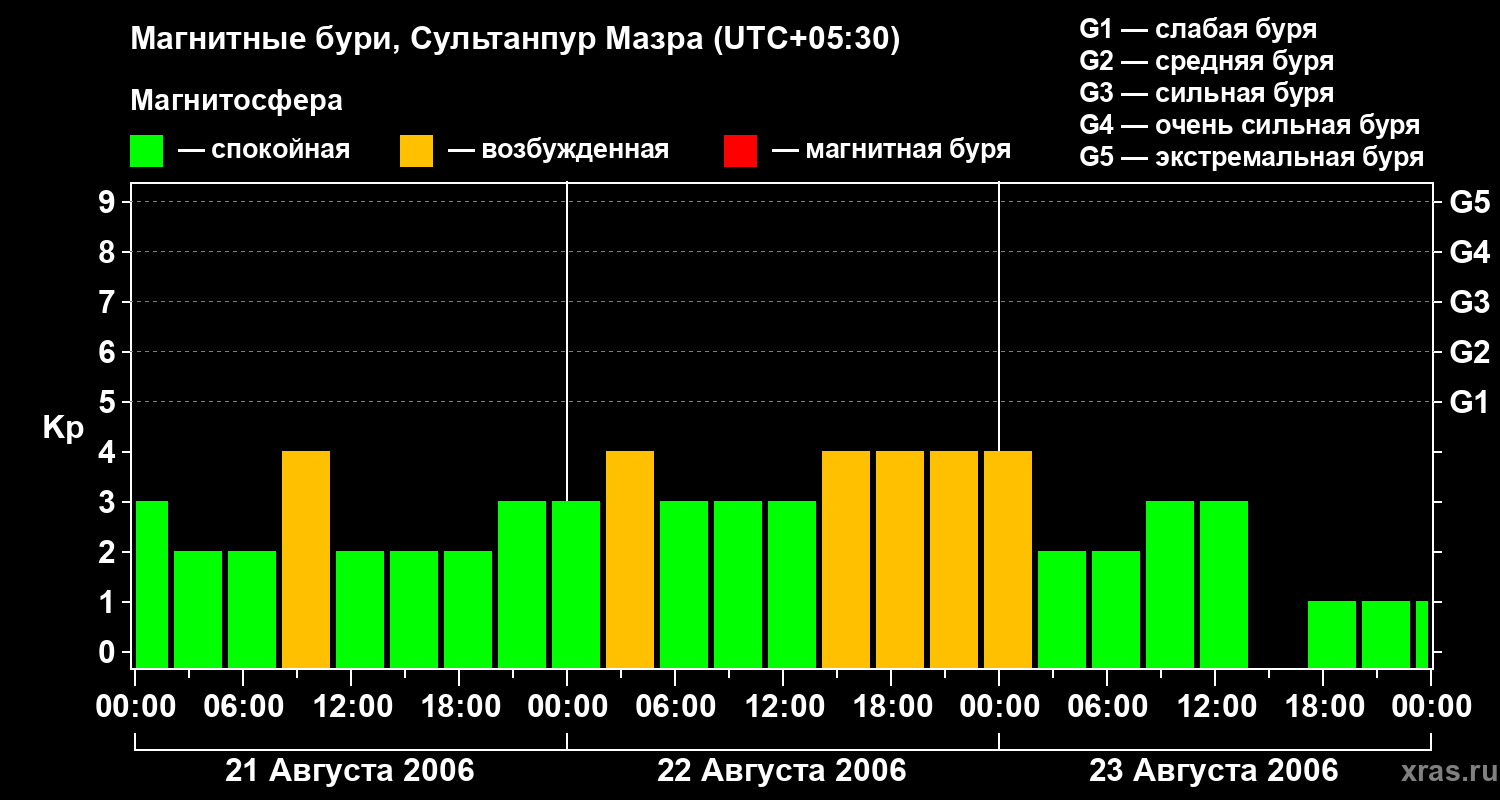Click the green 'спокойная' legend swatch
This screenshot has height=800, width=1500.
point(147,151)
